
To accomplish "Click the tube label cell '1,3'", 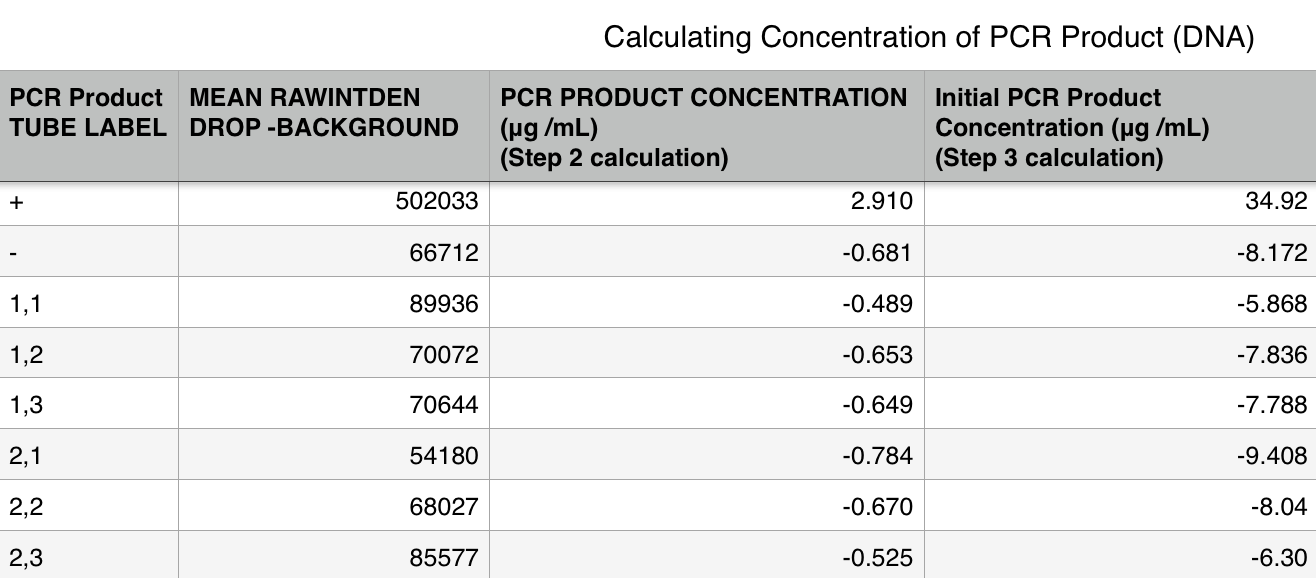I will click(89, 405).
